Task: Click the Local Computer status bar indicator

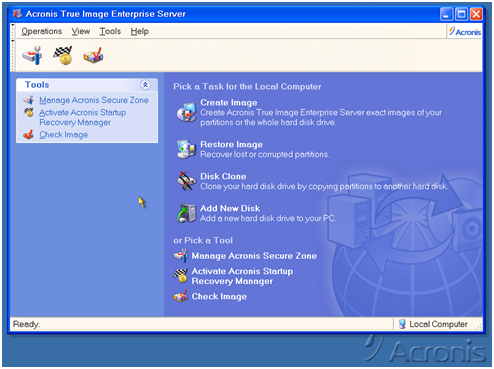Action: pyautogui.click(x=433, y=324)
